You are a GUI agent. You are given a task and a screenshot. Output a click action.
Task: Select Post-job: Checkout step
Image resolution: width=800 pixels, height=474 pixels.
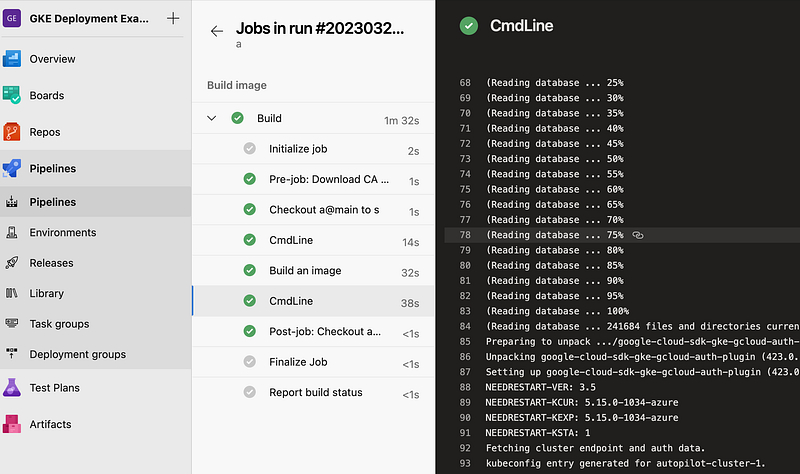313,332
